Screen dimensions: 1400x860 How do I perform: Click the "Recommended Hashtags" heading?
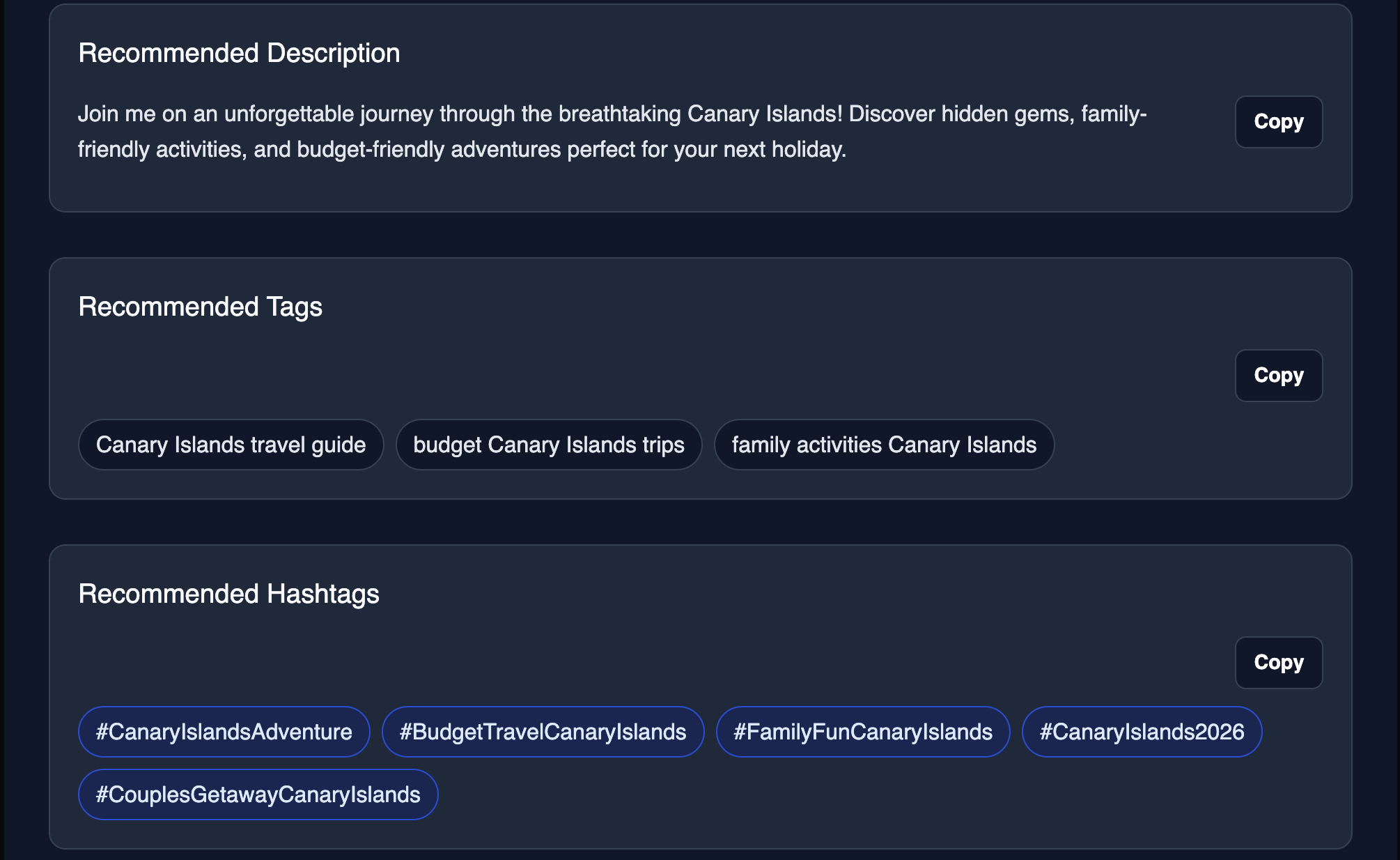228,593
